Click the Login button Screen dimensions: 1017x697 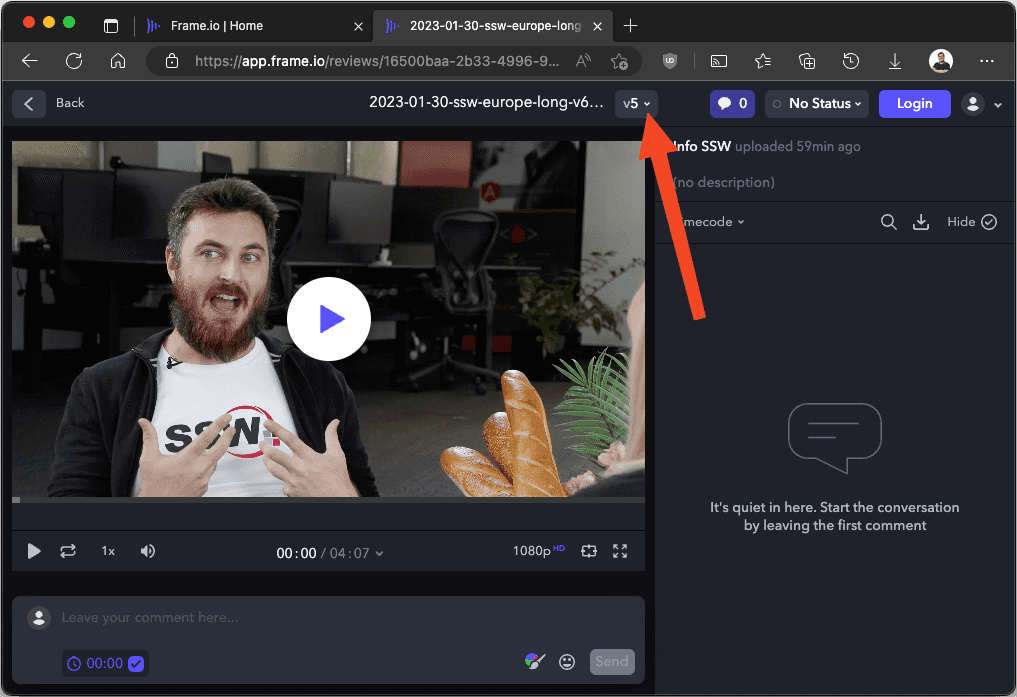point(914,103)
